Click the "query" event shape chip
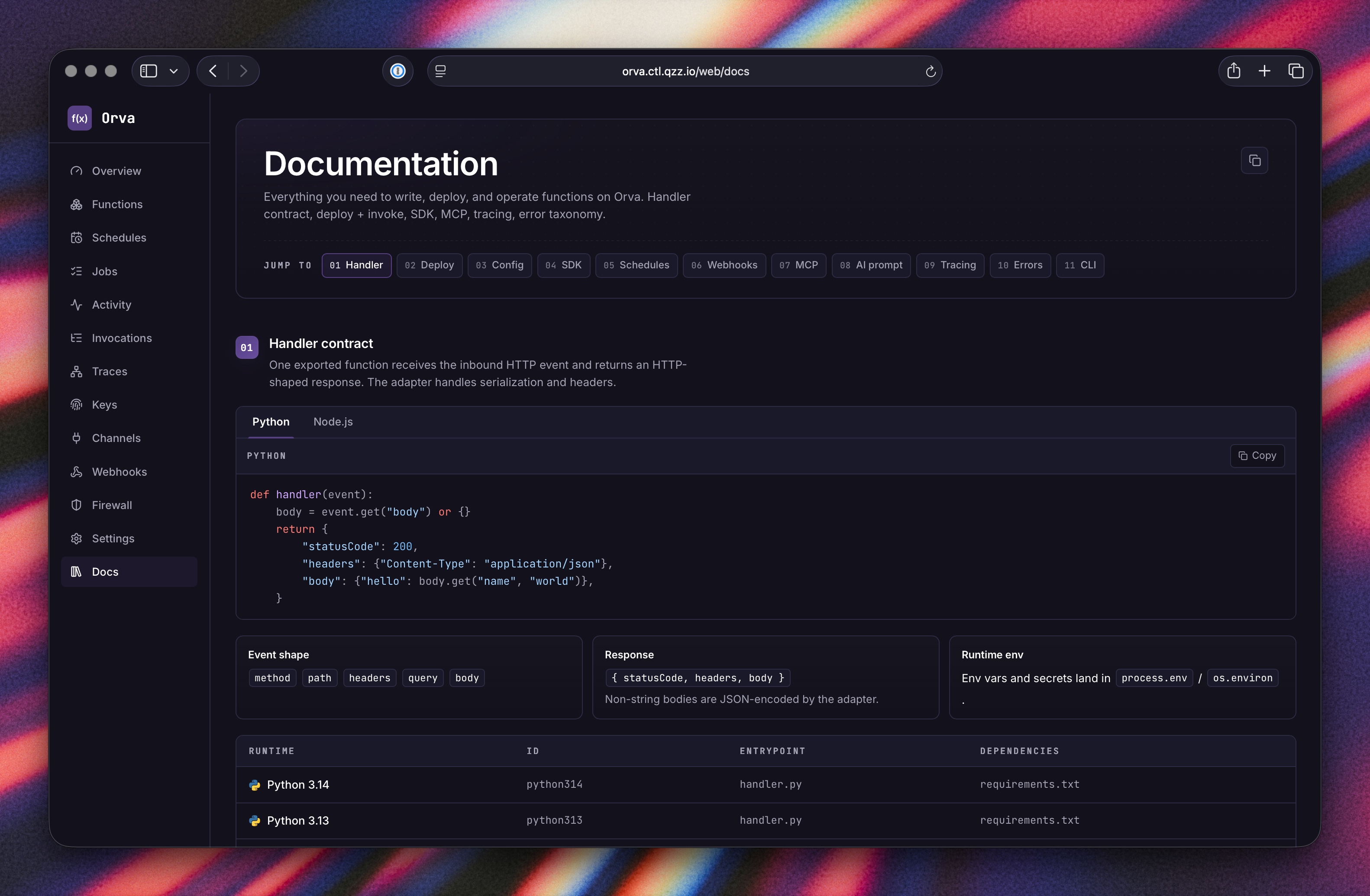Viewport: 1370px width, 896px height. (423, 678)
